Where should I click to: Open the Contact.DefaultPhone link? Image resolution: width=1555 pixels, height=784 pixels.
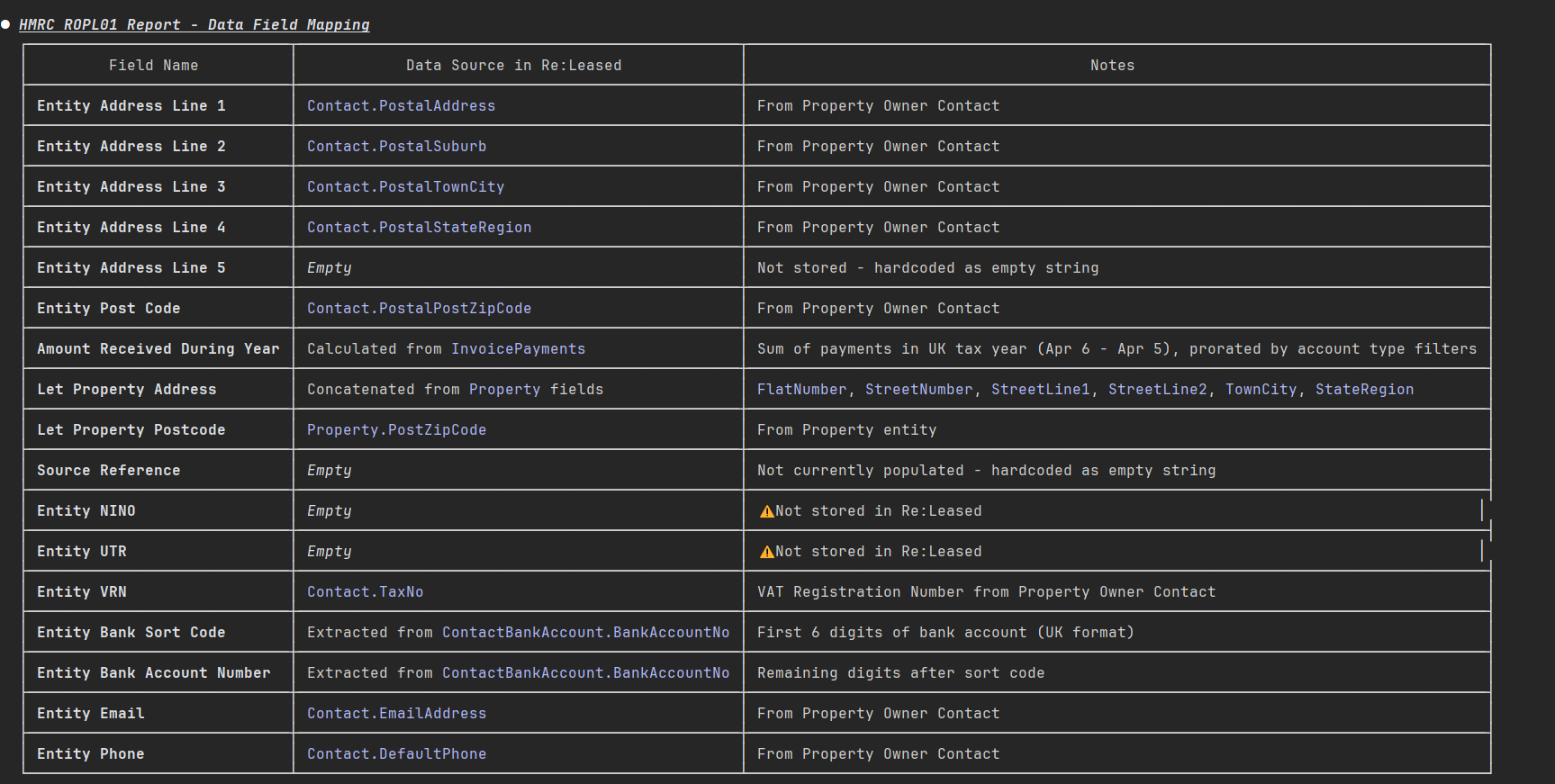(x=396, y=754)
